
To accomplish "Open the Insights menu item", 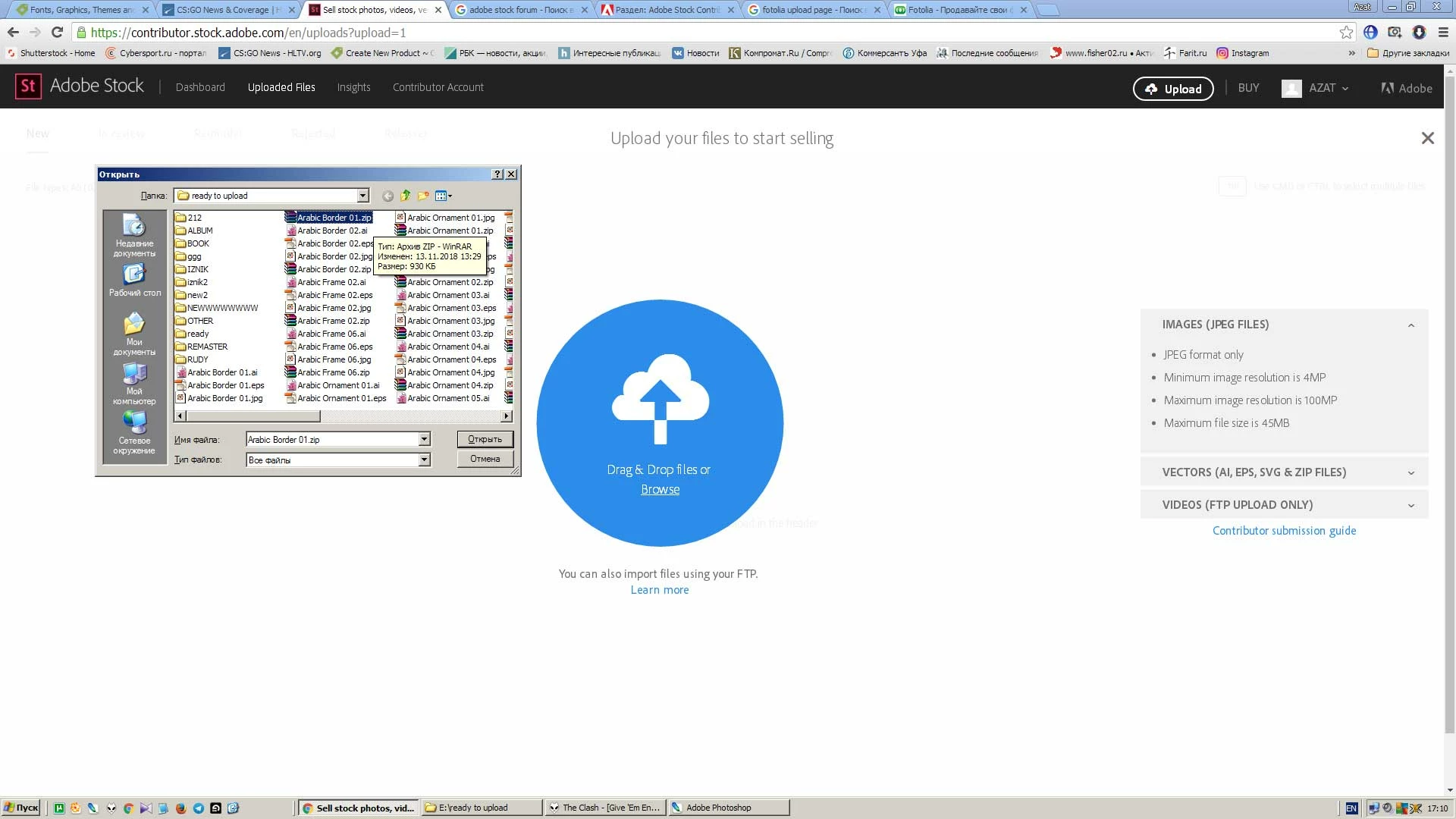I will pos(353,87).
